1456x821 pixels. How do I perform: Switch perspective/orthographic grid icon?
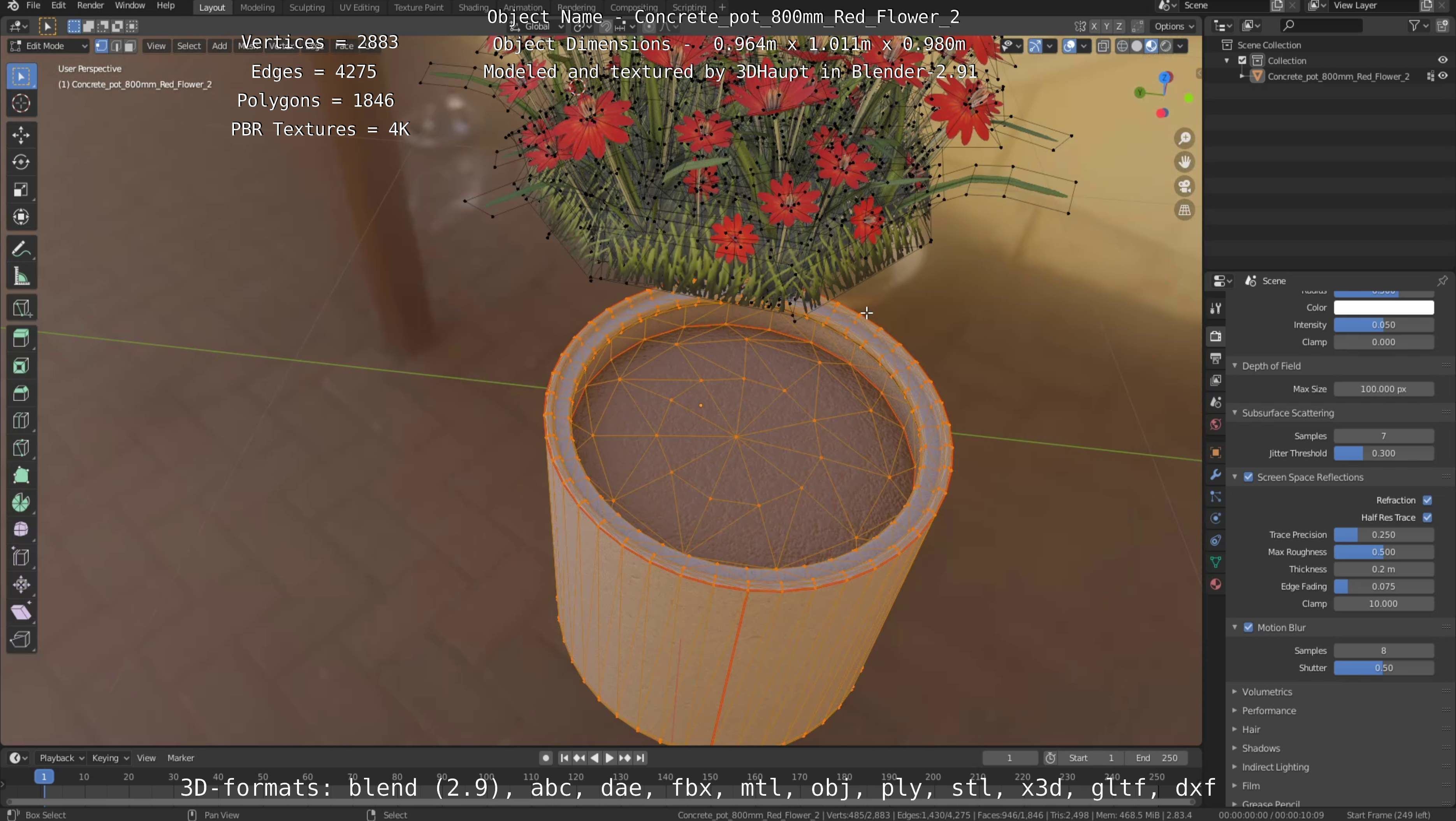(x=1184, y=210)
